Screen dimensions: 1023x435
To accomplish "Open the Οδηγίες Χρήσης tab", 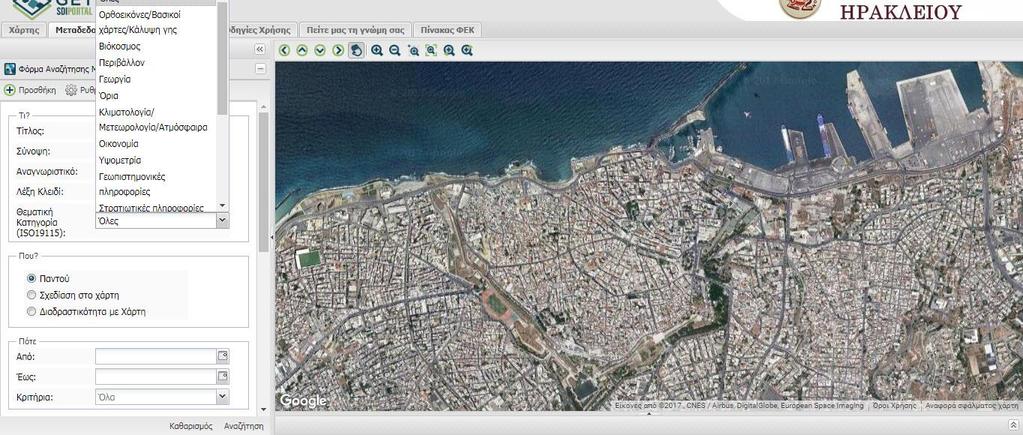I will [x=261, y=30].
